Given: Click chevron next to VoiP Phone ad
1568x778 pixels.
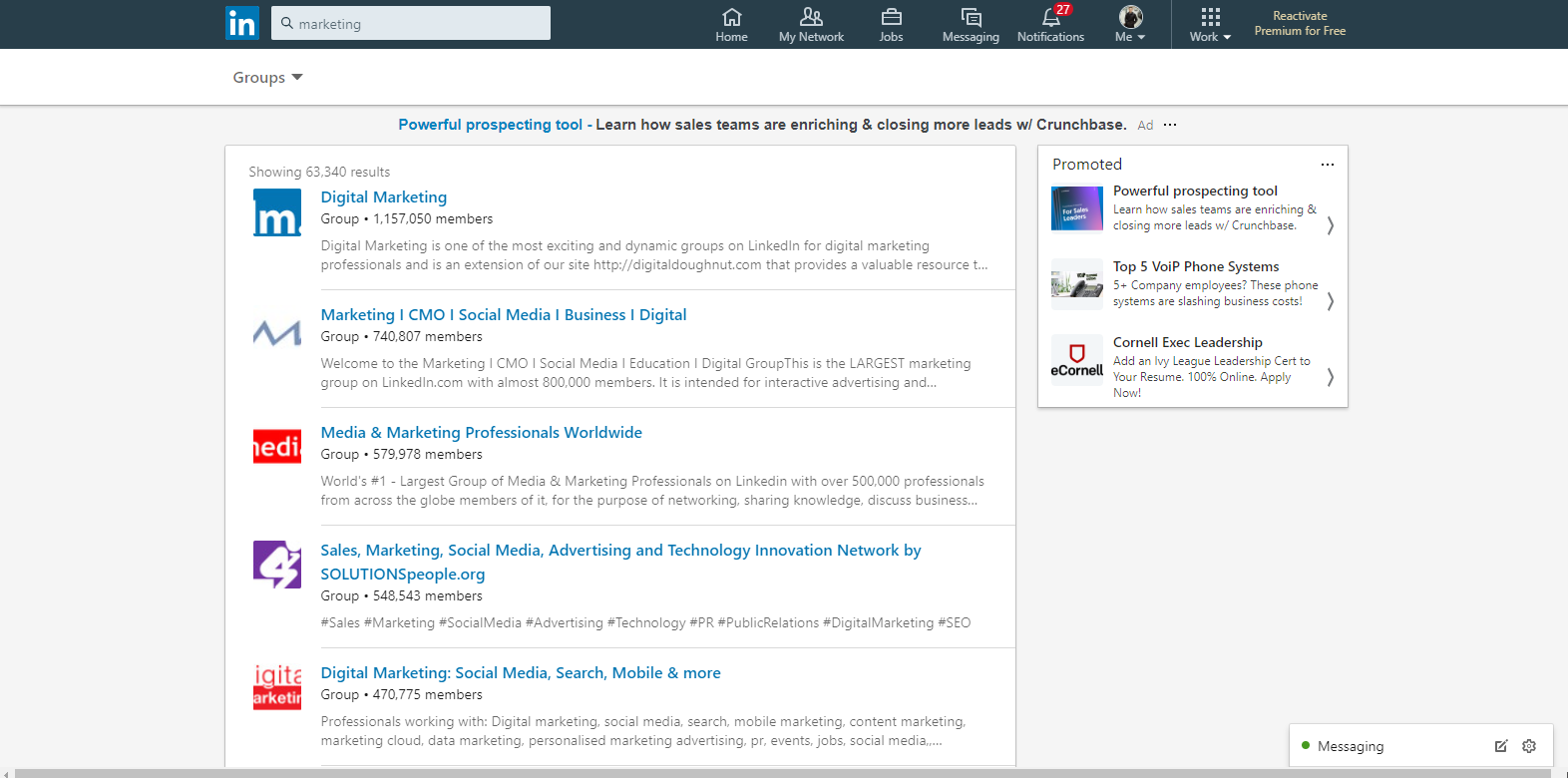Looking at the screenshot, I should (x=1330, y=301).
